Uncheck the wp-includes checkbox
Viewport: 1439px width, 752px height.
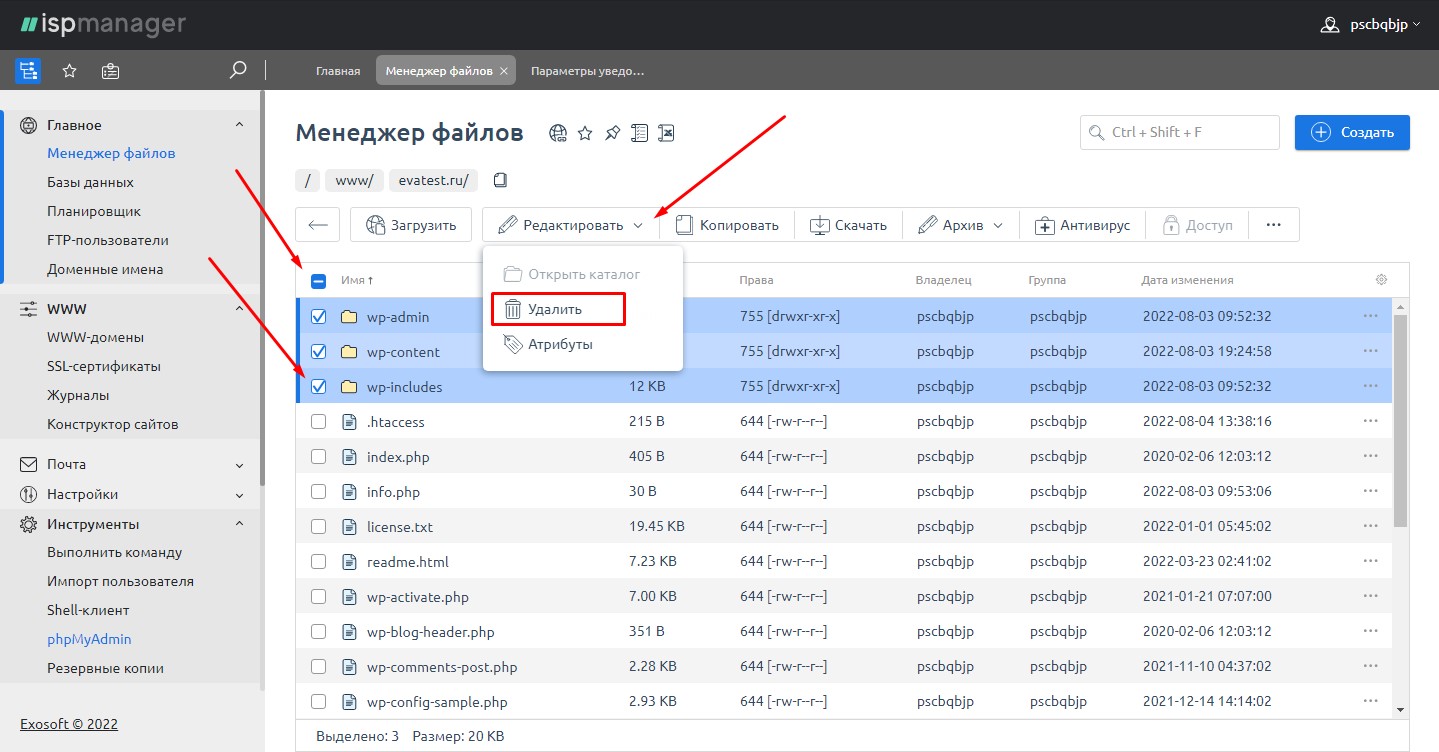(318, 387)
